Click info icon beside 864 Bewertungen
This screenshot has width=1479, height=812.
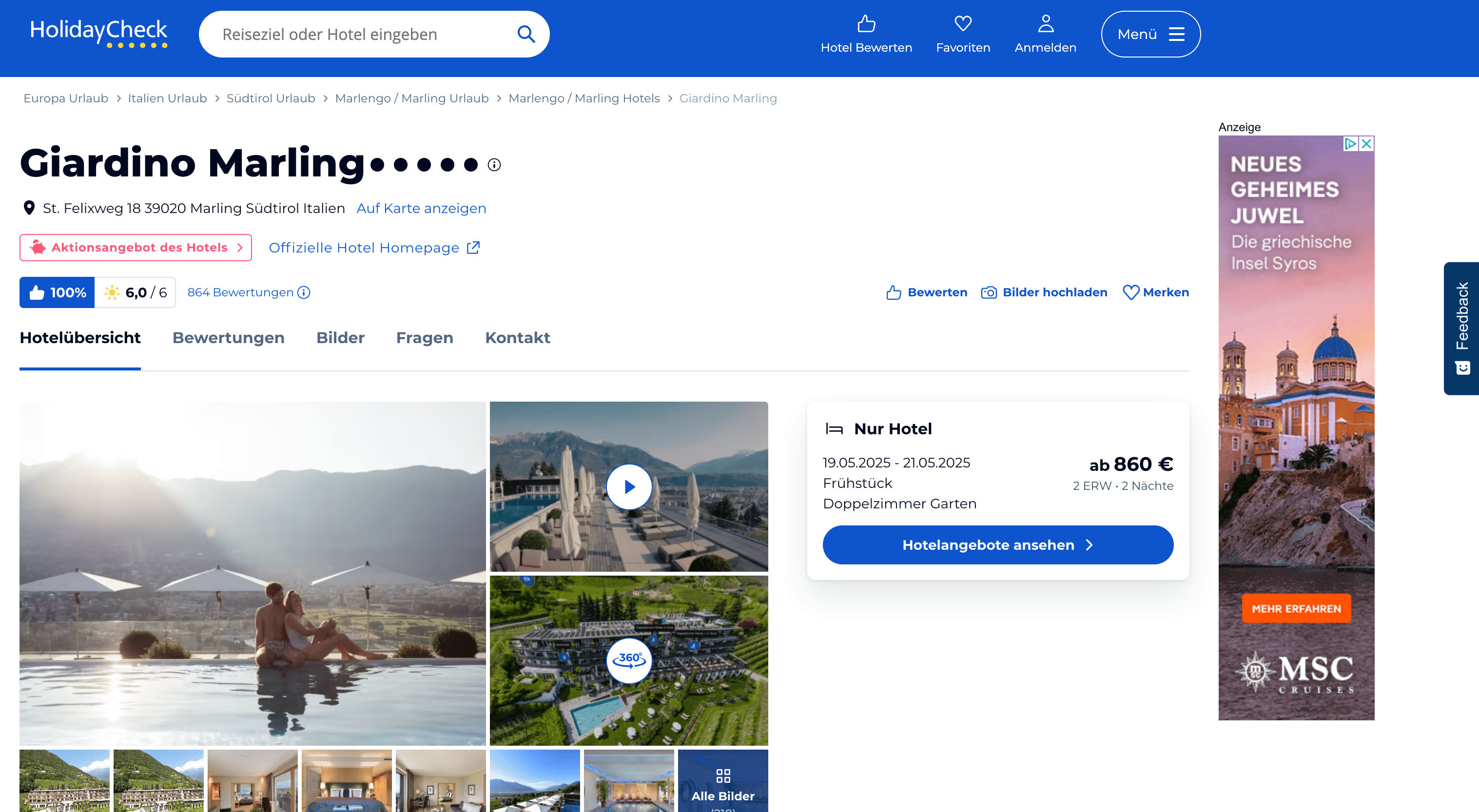pos(304,292)
